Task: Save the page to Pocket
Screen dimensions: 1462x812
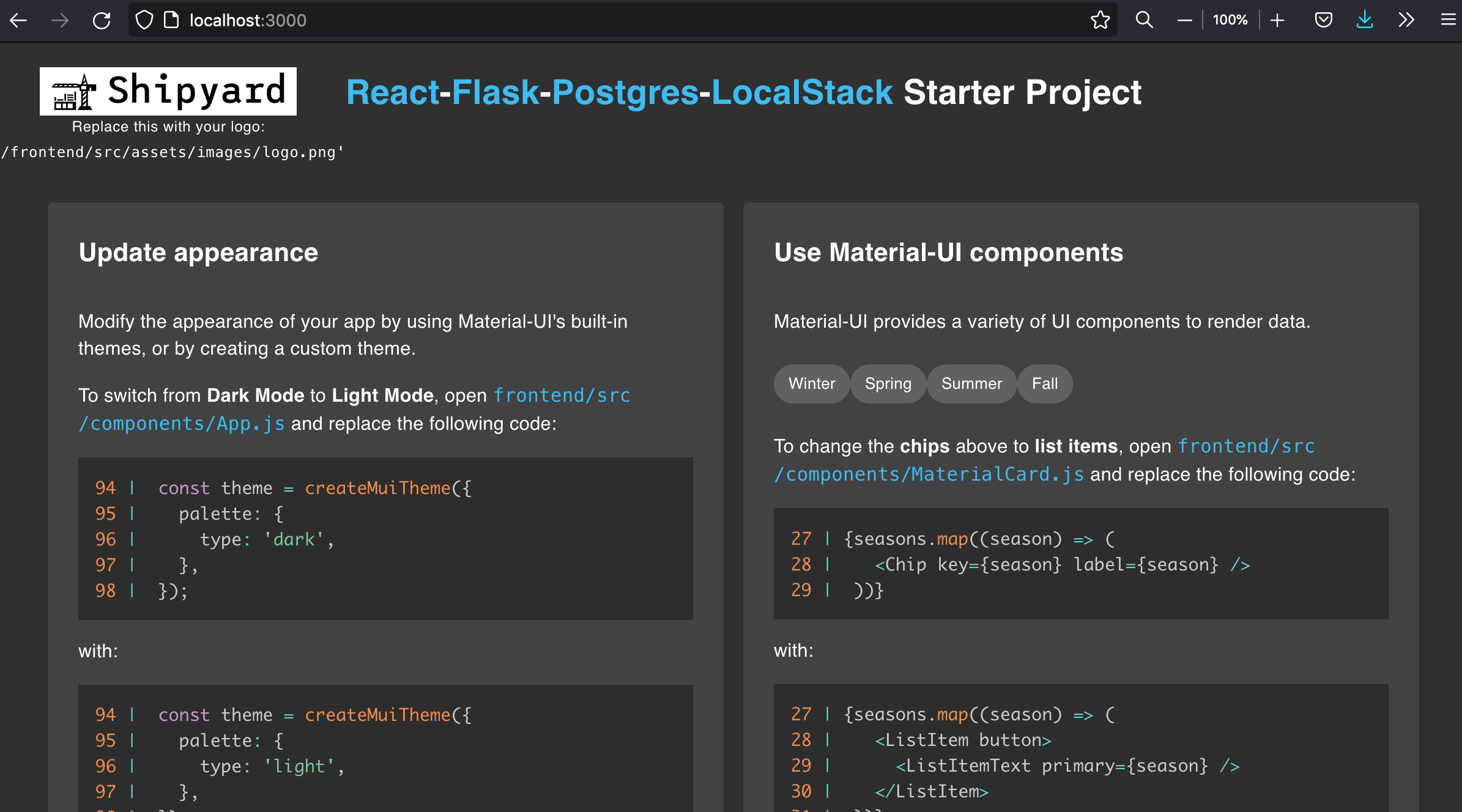Action: coord(1324,20)
